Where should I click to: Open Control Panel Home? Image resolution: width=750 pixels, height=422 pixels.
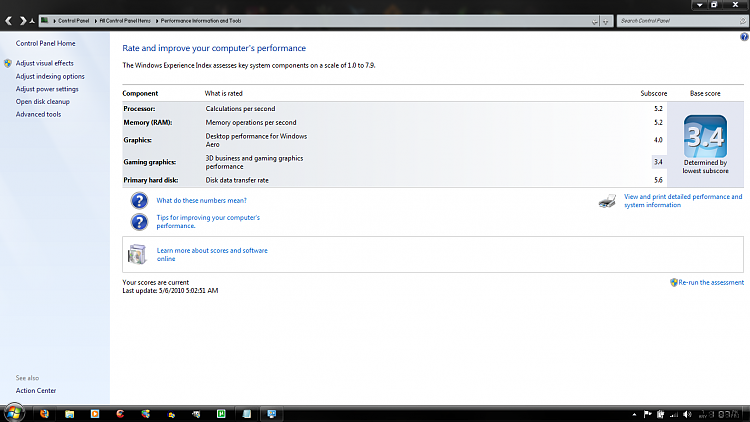[x=45, y=44]
